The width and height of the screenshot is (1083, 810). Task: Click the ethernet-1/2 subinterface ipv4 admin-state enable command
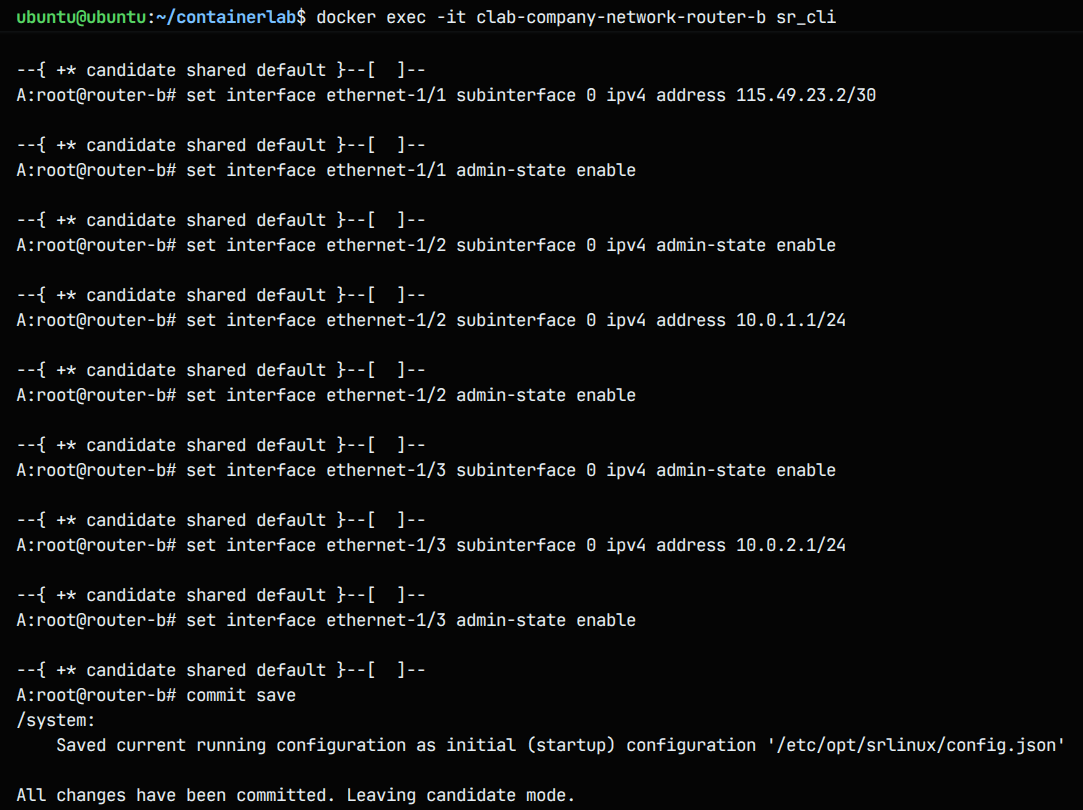pos(511,245)
